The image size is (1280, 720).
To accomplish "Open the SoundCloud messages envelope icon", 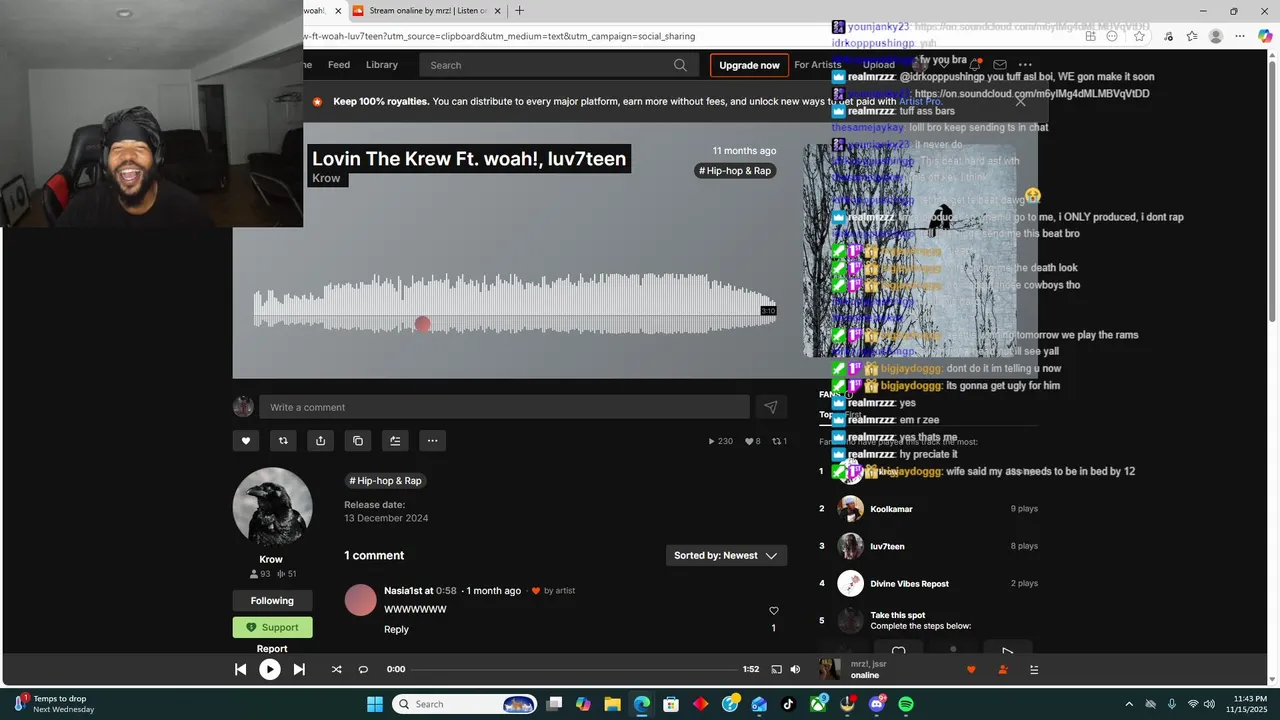I will point(1000,65).
